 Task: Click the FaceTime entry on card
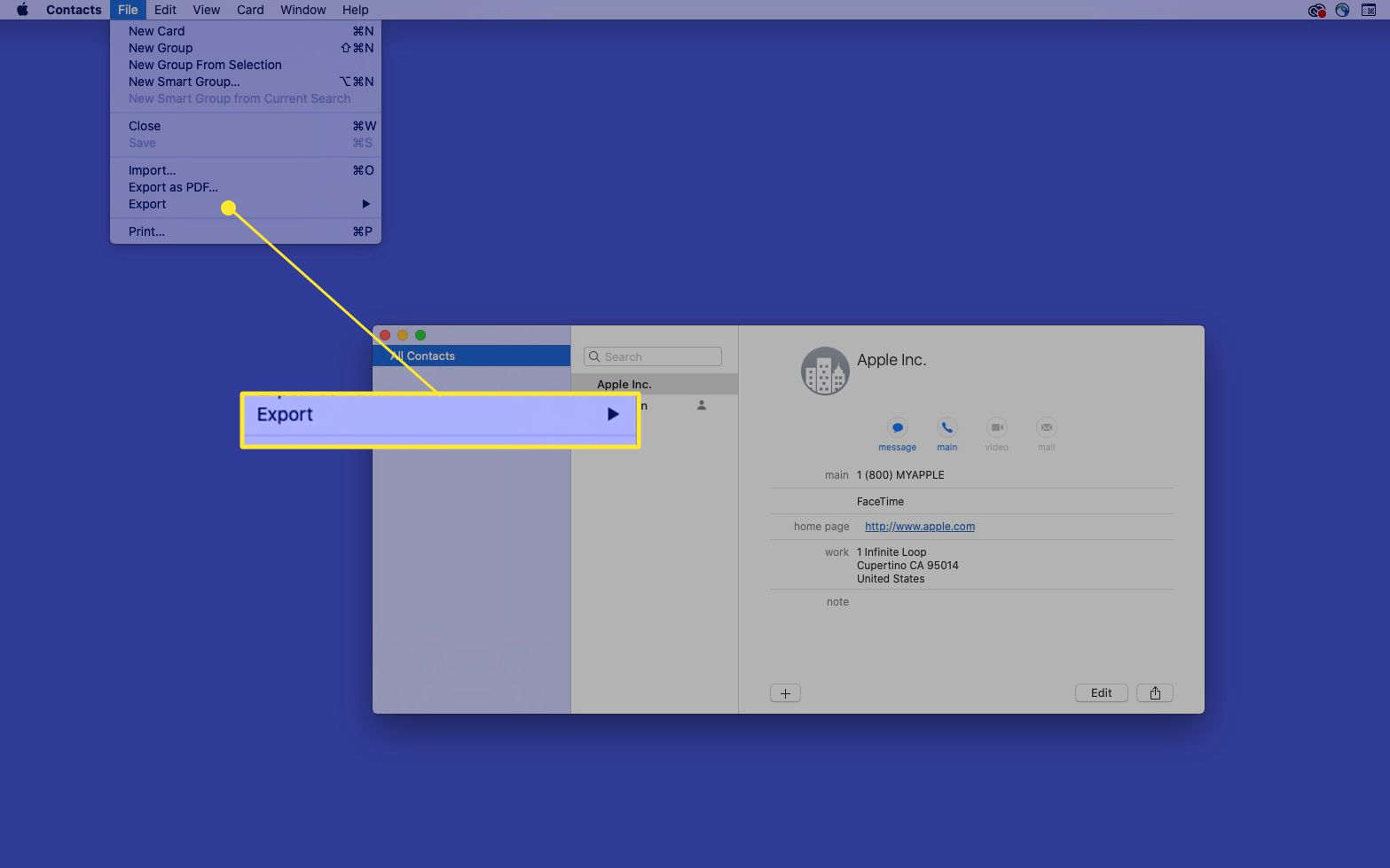pos(880,502)
